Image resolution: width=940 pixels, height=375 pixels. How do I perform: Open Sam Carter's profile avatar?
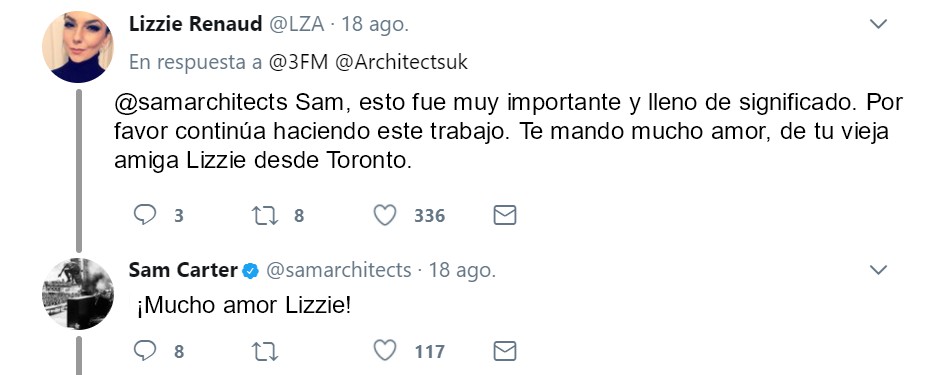pyautogui.click(x=77, y=294)
